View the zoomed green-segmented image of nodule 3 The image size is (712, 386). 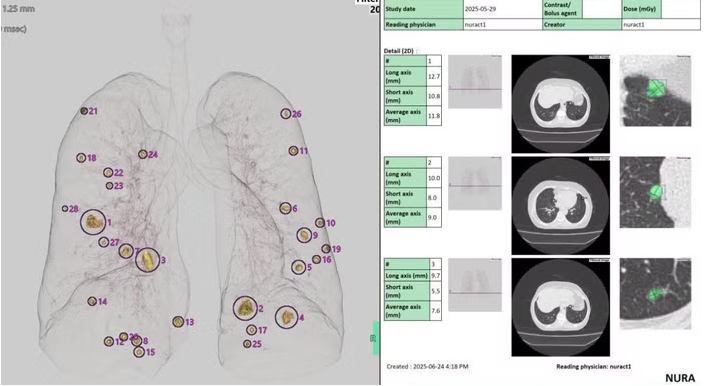[655, 293]
